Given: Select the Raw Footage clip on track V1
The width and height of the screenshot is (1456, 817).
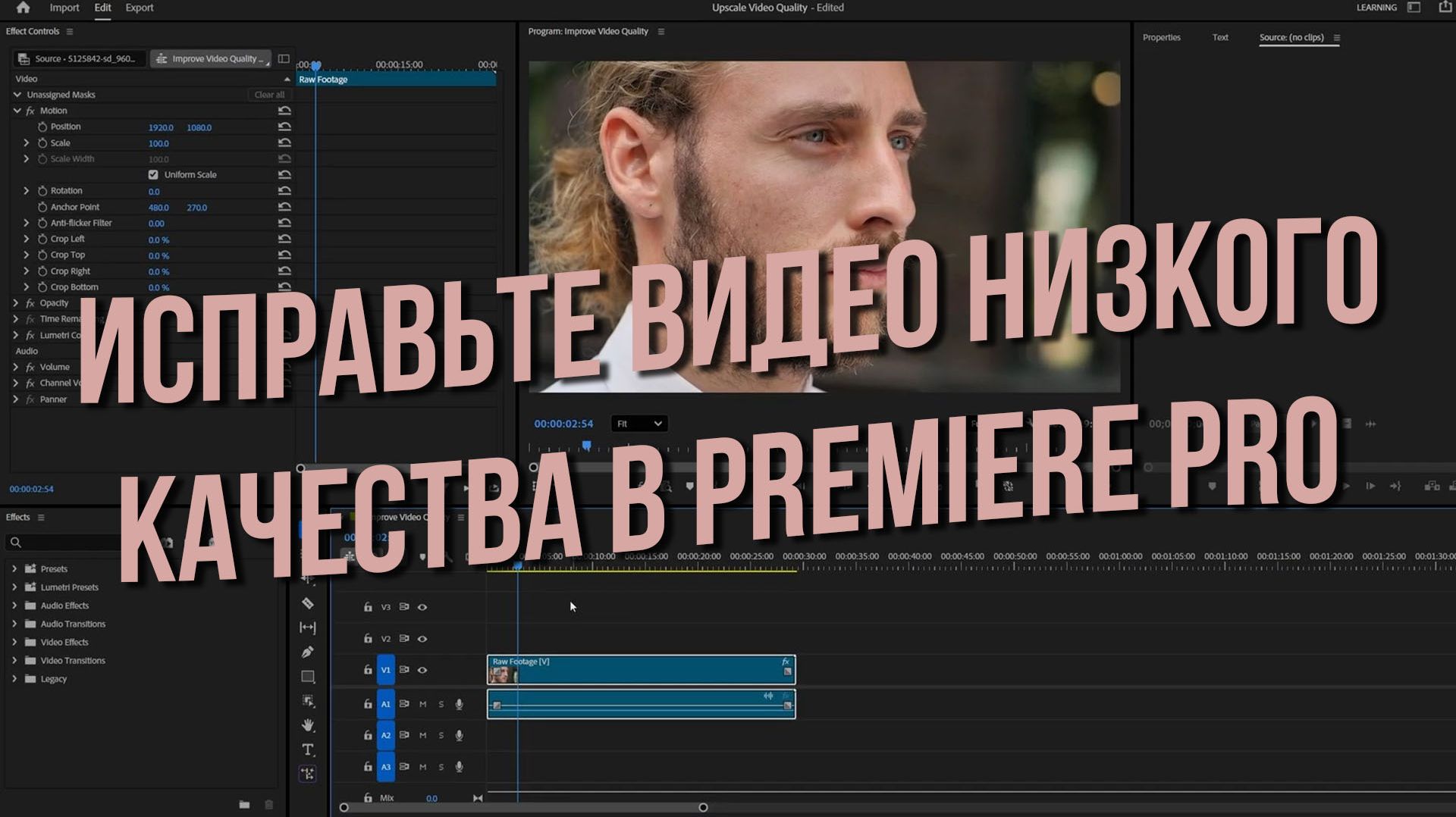Looking at the screenshot, I should 641,670.
